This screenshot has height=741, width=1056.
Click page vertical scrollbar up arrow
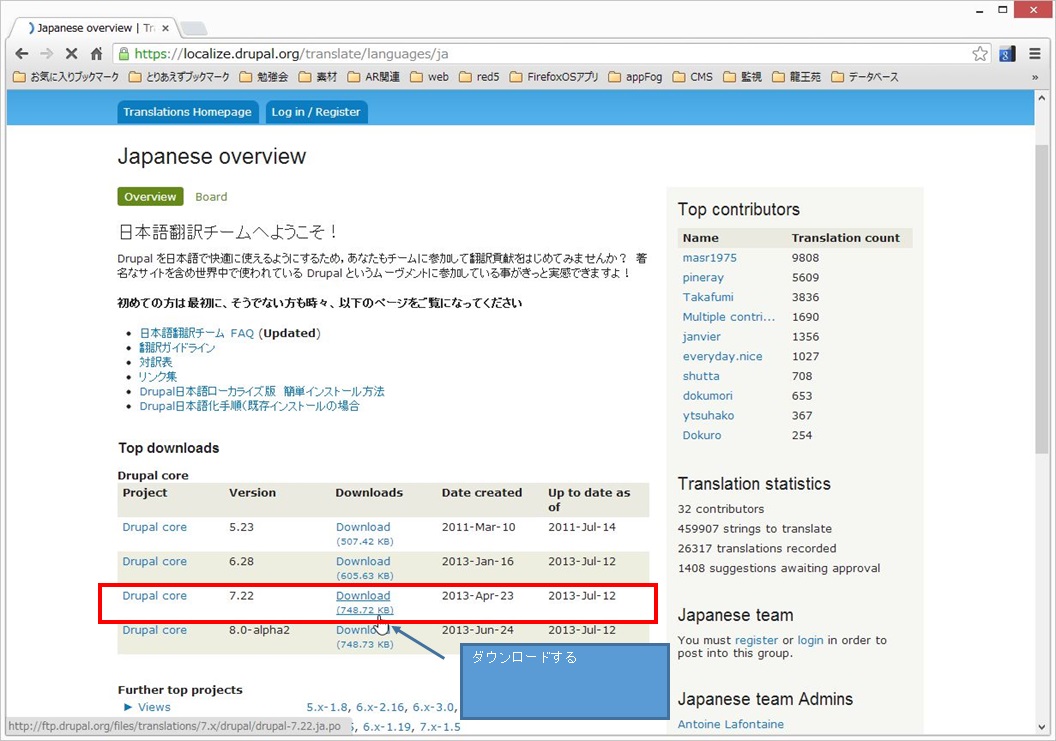(1043, 98)
